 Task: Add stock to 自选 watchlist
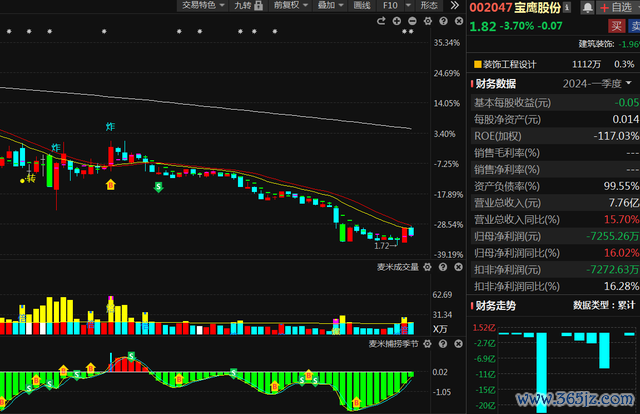tap(618, 7)
